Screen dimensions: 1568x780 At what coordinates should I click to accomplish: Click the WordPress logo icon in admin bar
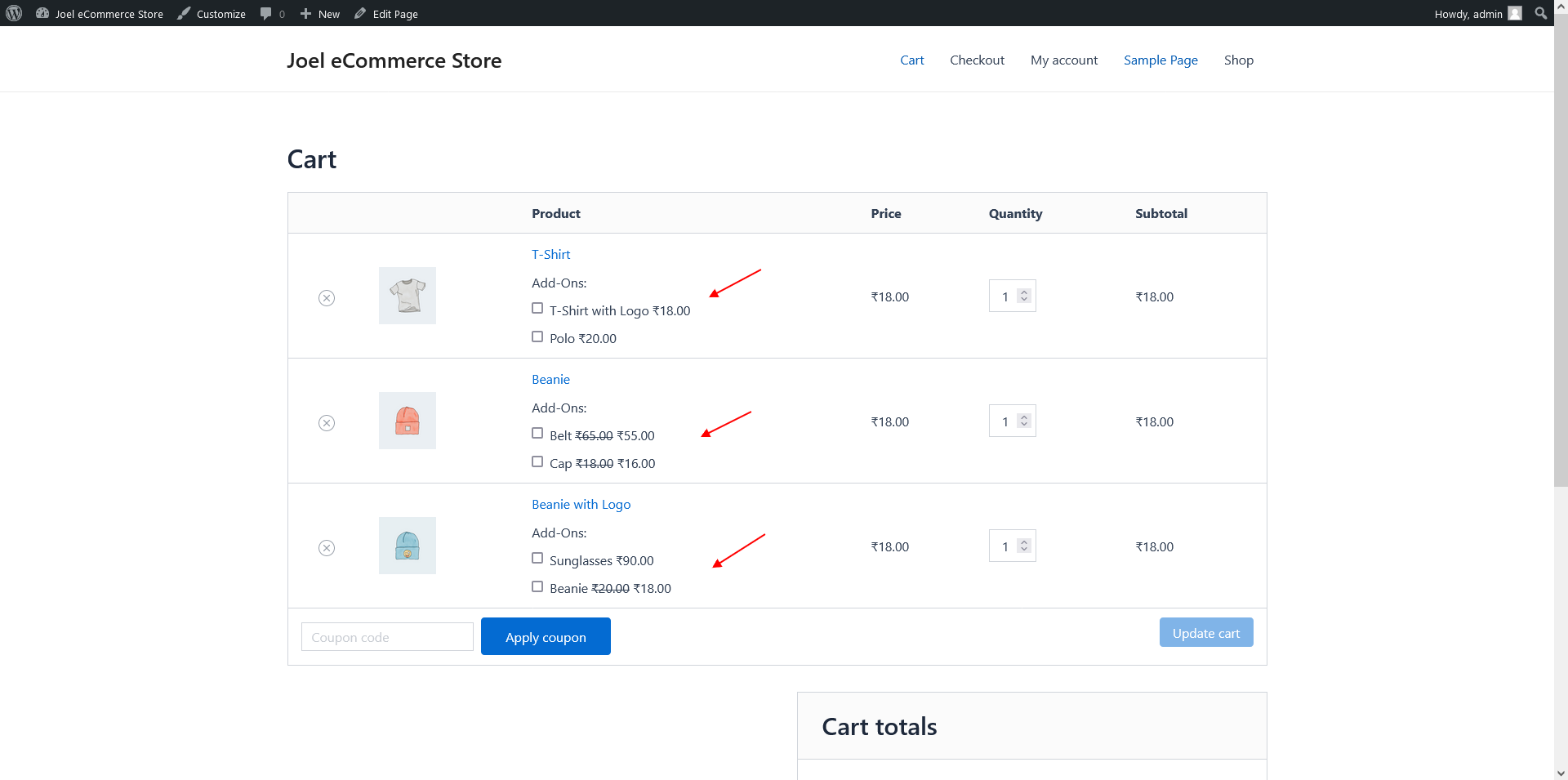(14, 13)
